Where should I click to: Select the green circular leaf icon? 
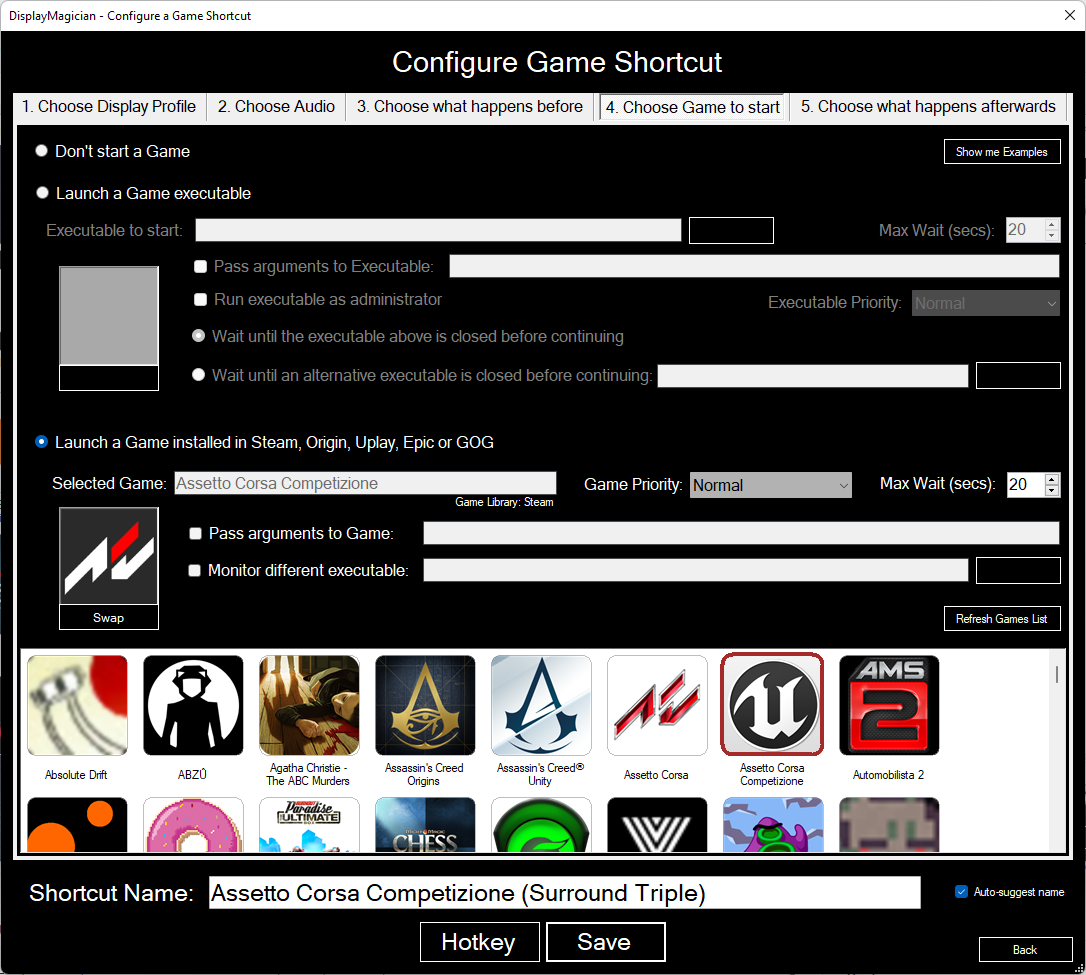click(x=541, y=825)
